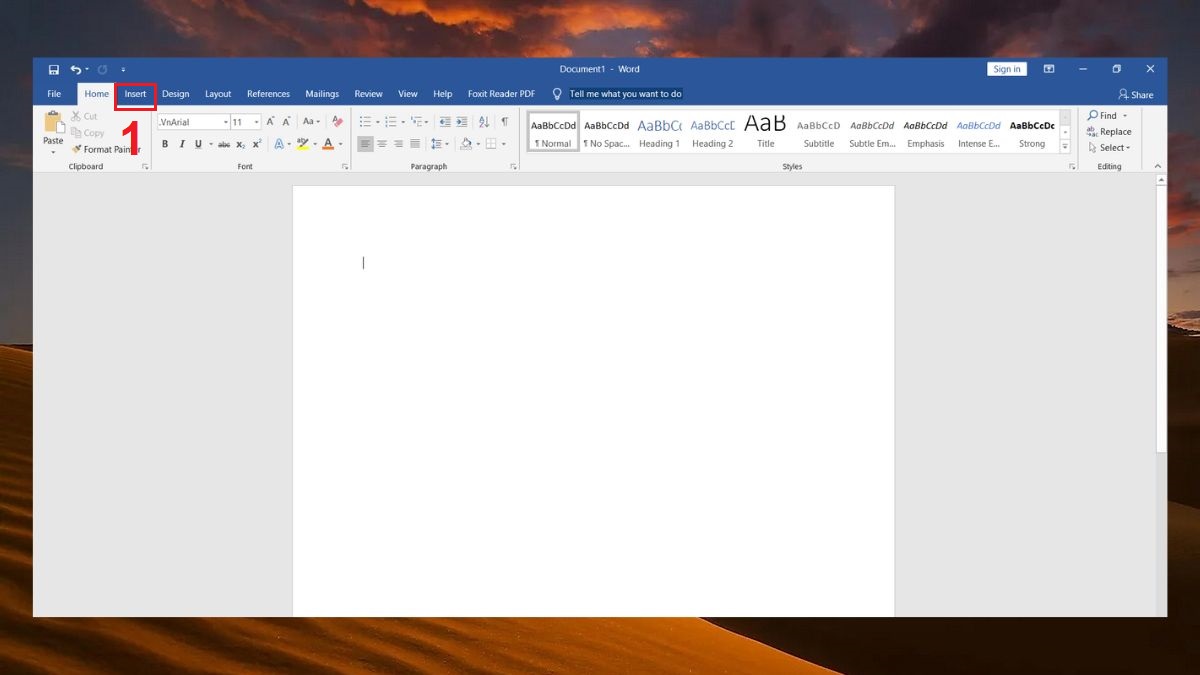Viewport: 1200px width, 675px height.
Task: Switch to the Design tab
Action: click(176, 94)
